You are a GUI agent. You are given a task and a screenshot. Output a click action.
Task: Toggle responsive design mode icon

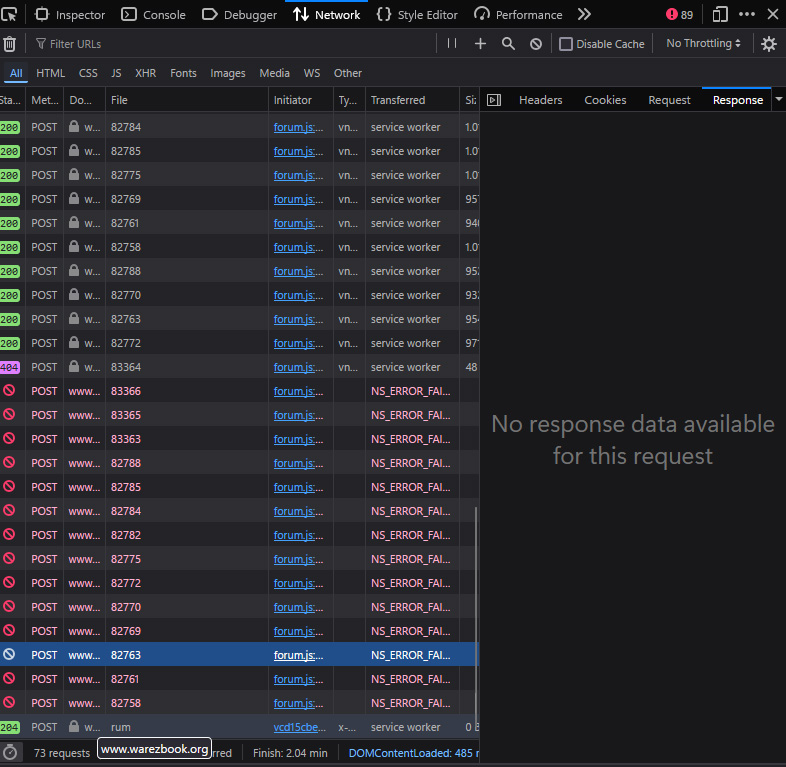720,15
